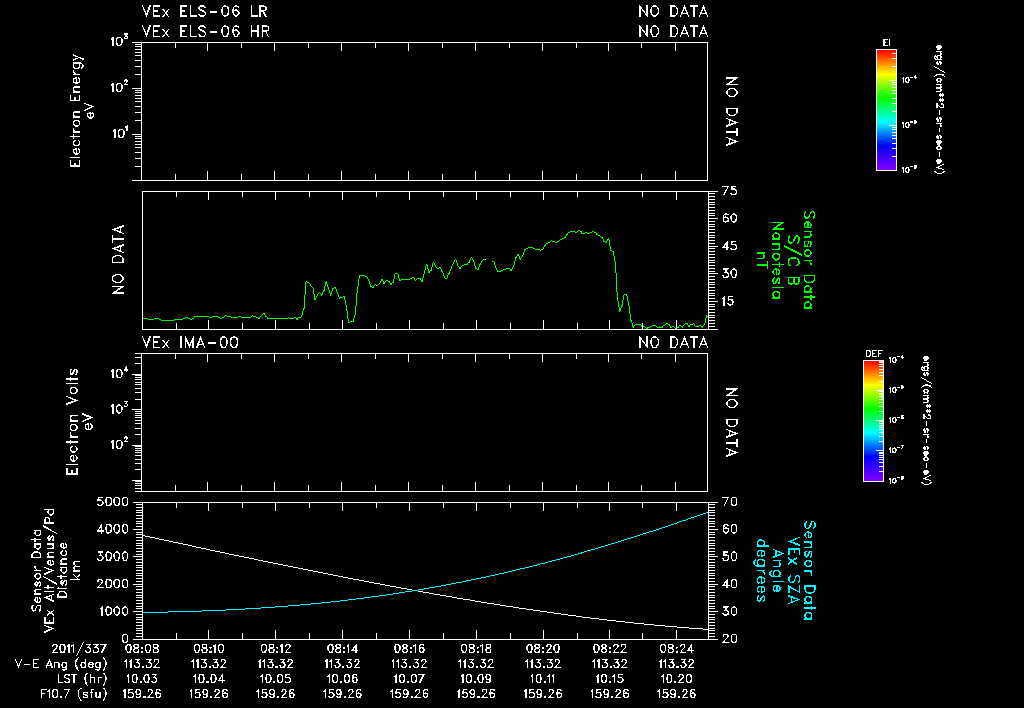The image size is (1024, 708).
Task: Click the 75 nT magnetic field tick label
Action: point(729,191)
